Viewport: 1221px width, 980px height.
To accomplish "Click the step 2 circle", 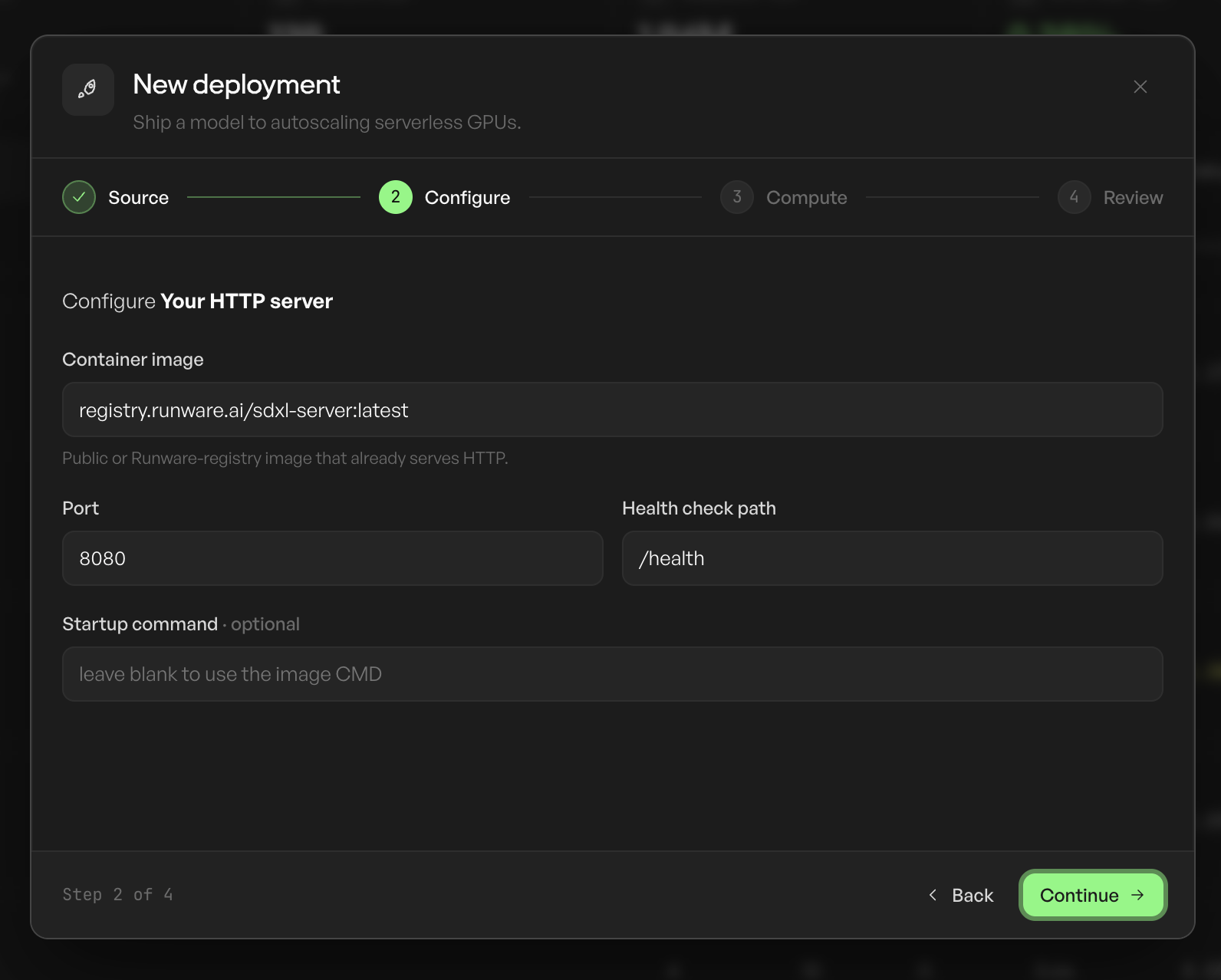I will 396,197.
